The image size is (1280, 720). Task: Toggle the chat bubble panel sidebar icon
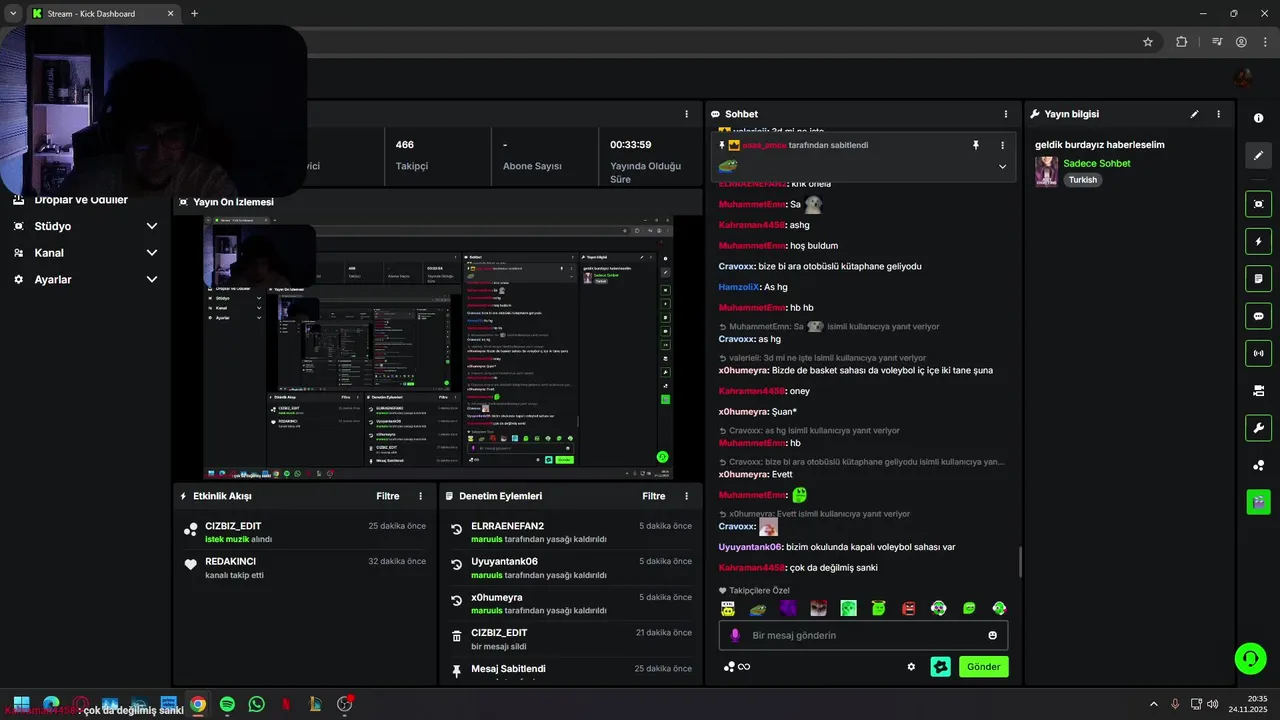pyautogui.click(x=1258, y=316)
